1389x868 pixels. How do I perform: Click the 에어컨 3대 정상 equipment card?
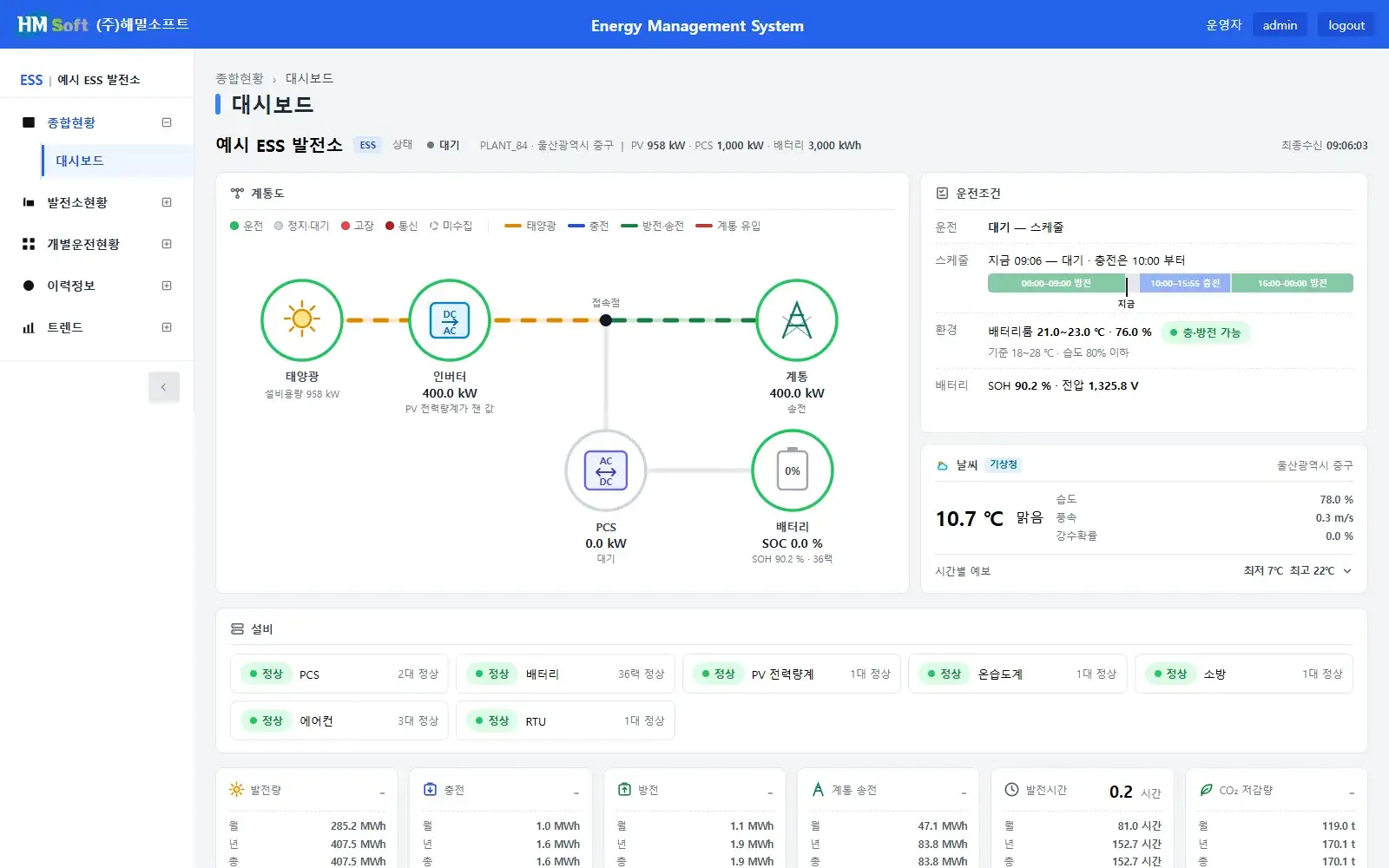pos(339,720)
